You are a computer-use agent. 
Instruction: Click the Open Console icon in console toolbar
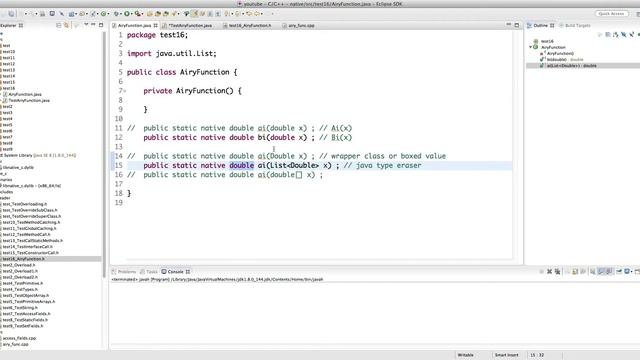click(x=637, y=271)
